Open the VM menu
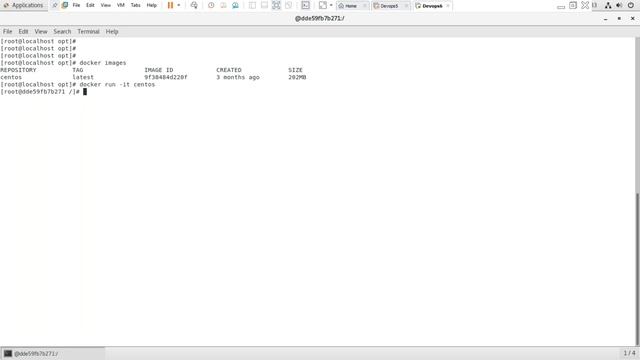The width and height of the screenshot is (640, 360). (121, 5)
